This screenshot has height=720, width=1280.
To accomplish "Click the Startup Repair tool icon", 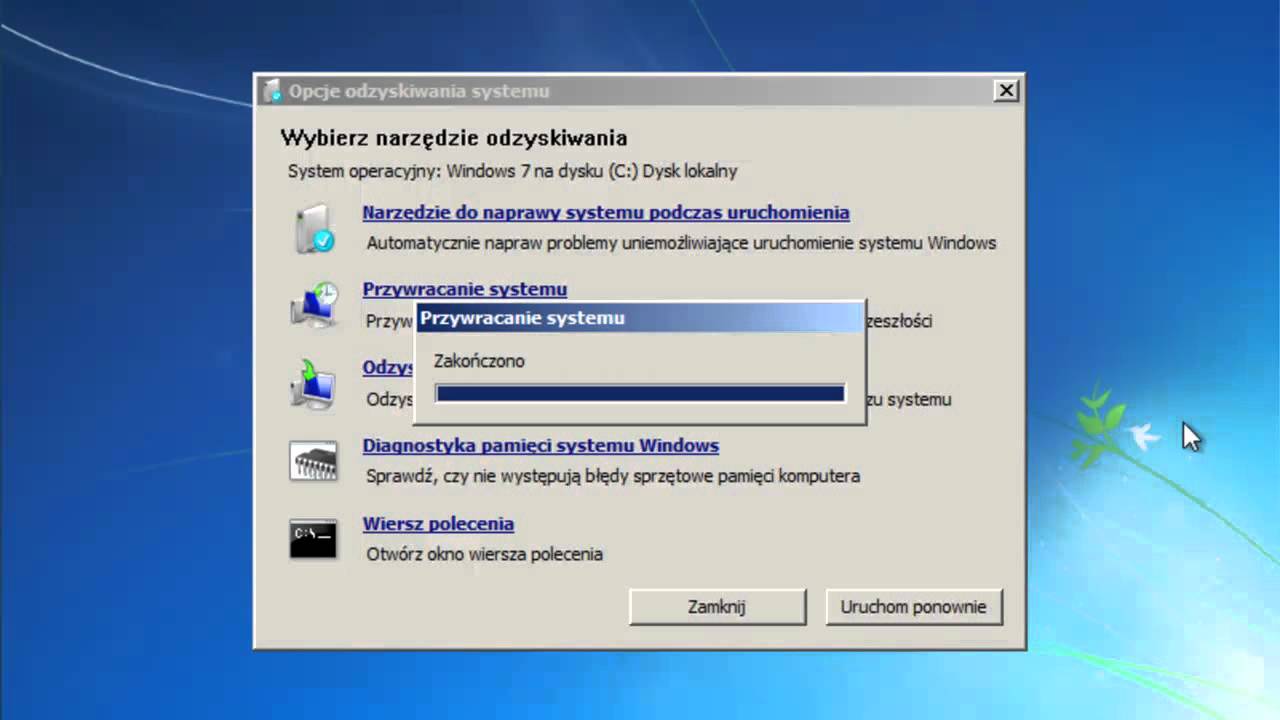I will [x=314, y=228].
